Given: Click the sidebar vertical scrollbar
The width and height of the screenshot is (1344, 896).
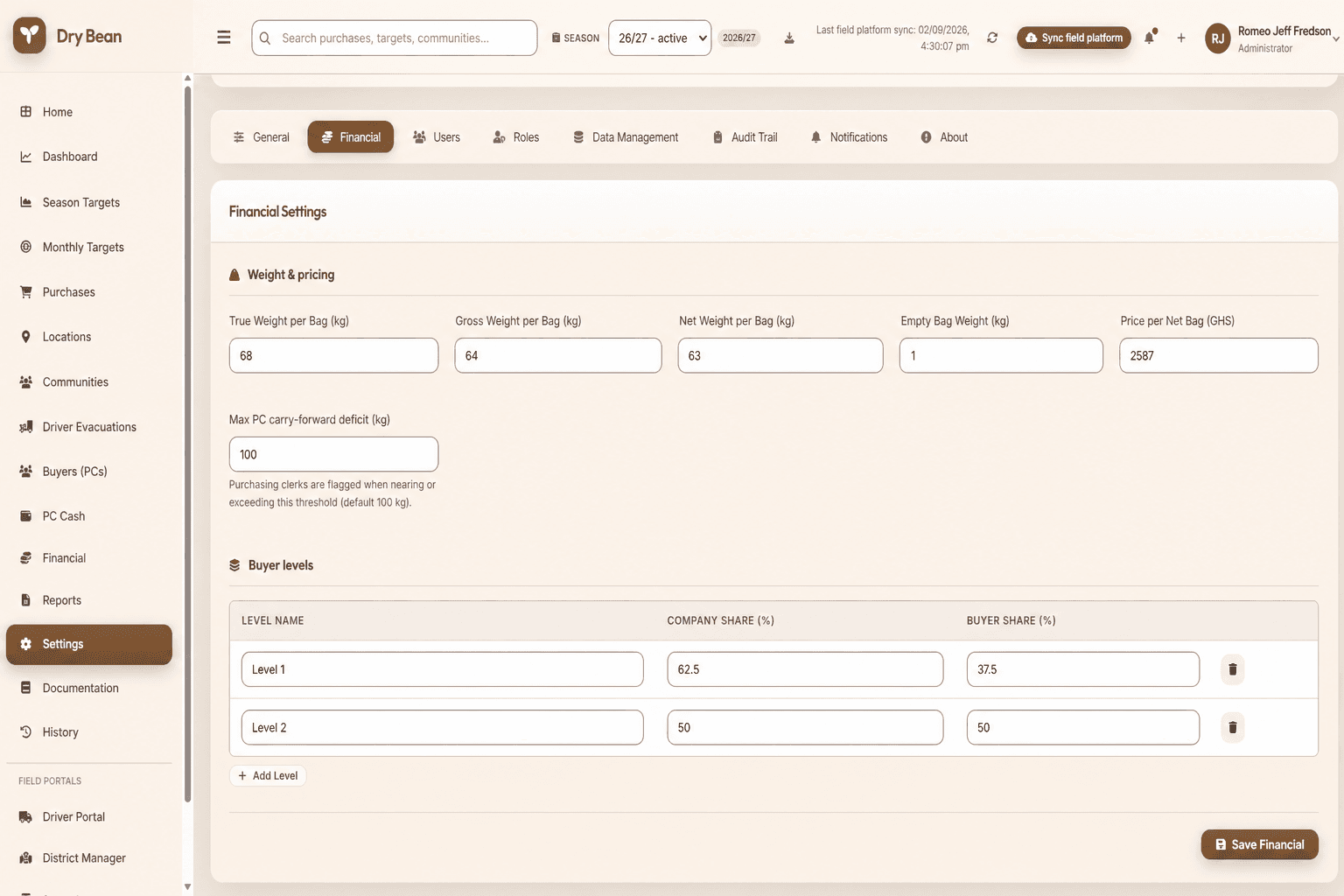Looking at the screenshot, I should (187, 443).
